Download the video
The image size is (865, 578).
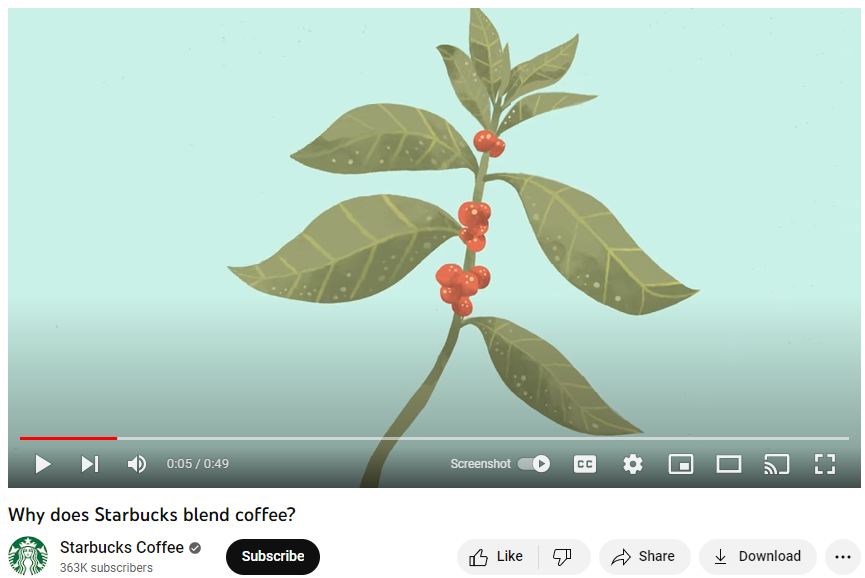tap(757, 556)
